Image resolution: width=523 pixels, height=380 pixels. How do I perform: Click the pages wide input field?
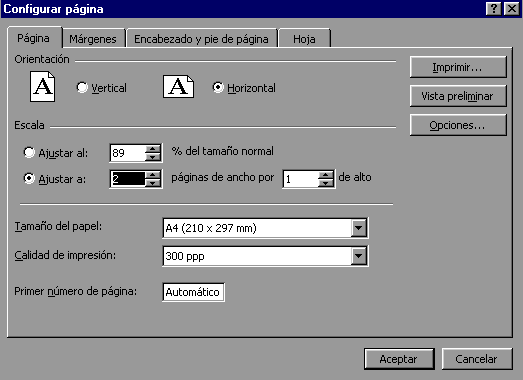128,179
